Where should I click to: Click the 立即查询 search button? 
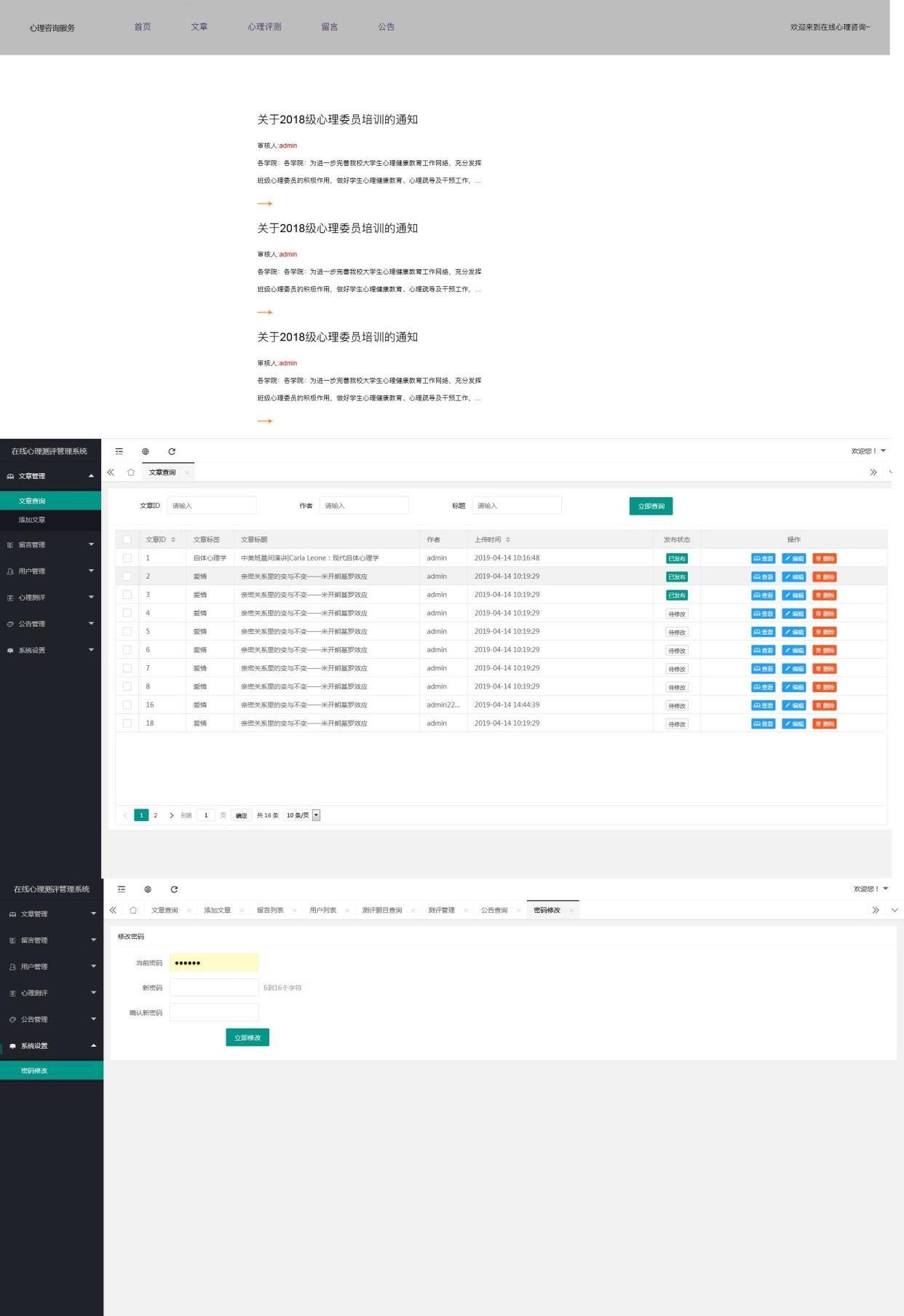651,506
